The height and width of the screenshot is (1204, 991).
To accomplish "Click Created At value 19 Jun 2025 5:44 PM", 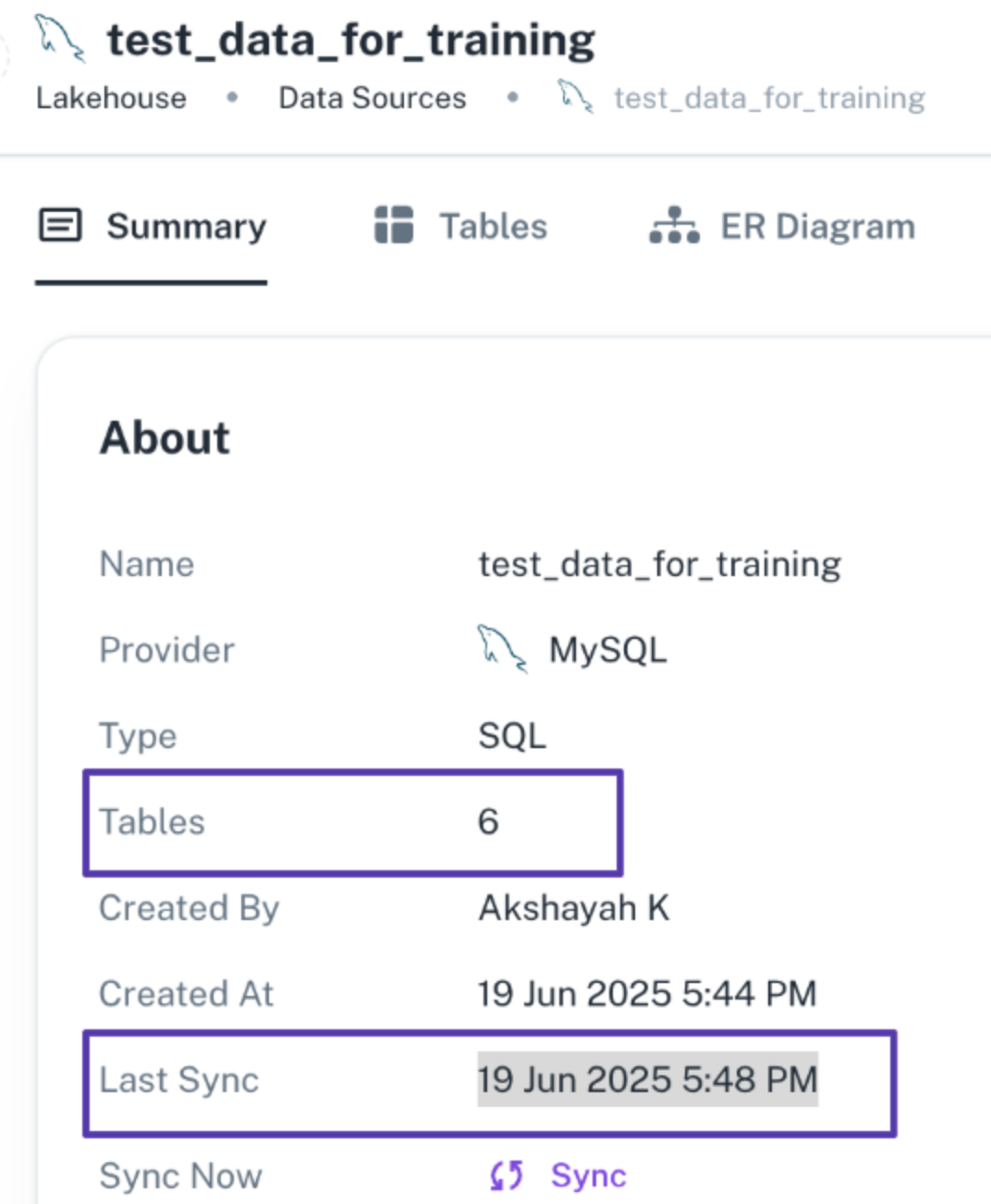I will 647,993.
